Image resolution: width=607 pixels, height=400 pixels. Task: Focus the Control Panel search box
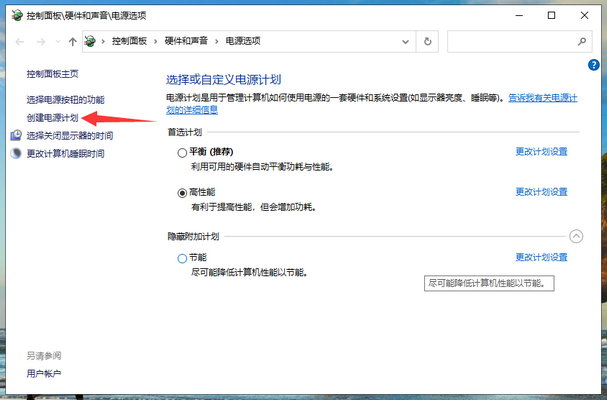[x=520, y=41]
